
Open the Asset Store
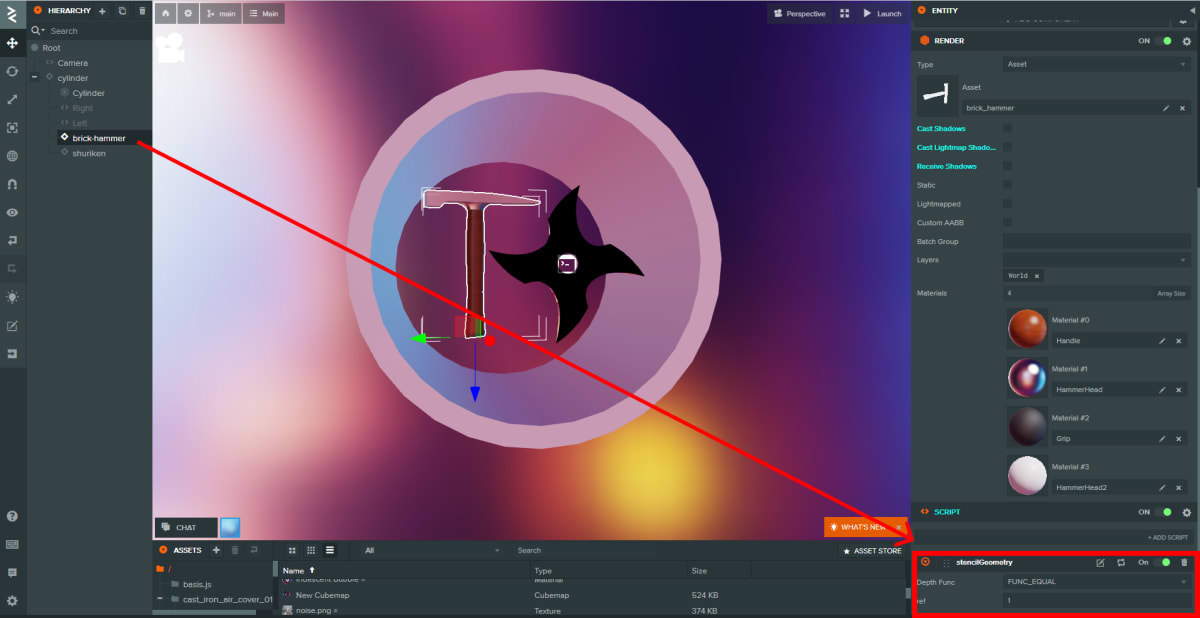(x=873, y=550)
